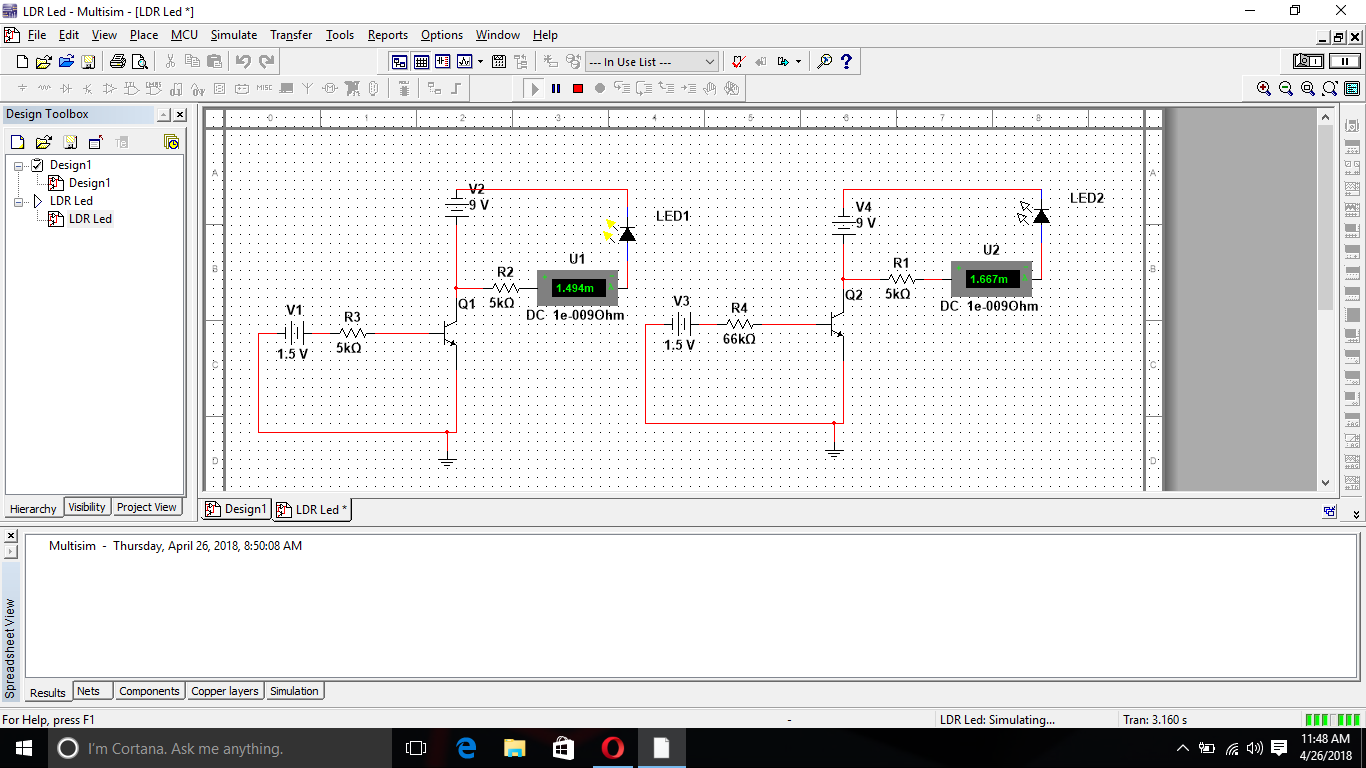Pause the simulation
1366x768 pixels.
[556, 88]
